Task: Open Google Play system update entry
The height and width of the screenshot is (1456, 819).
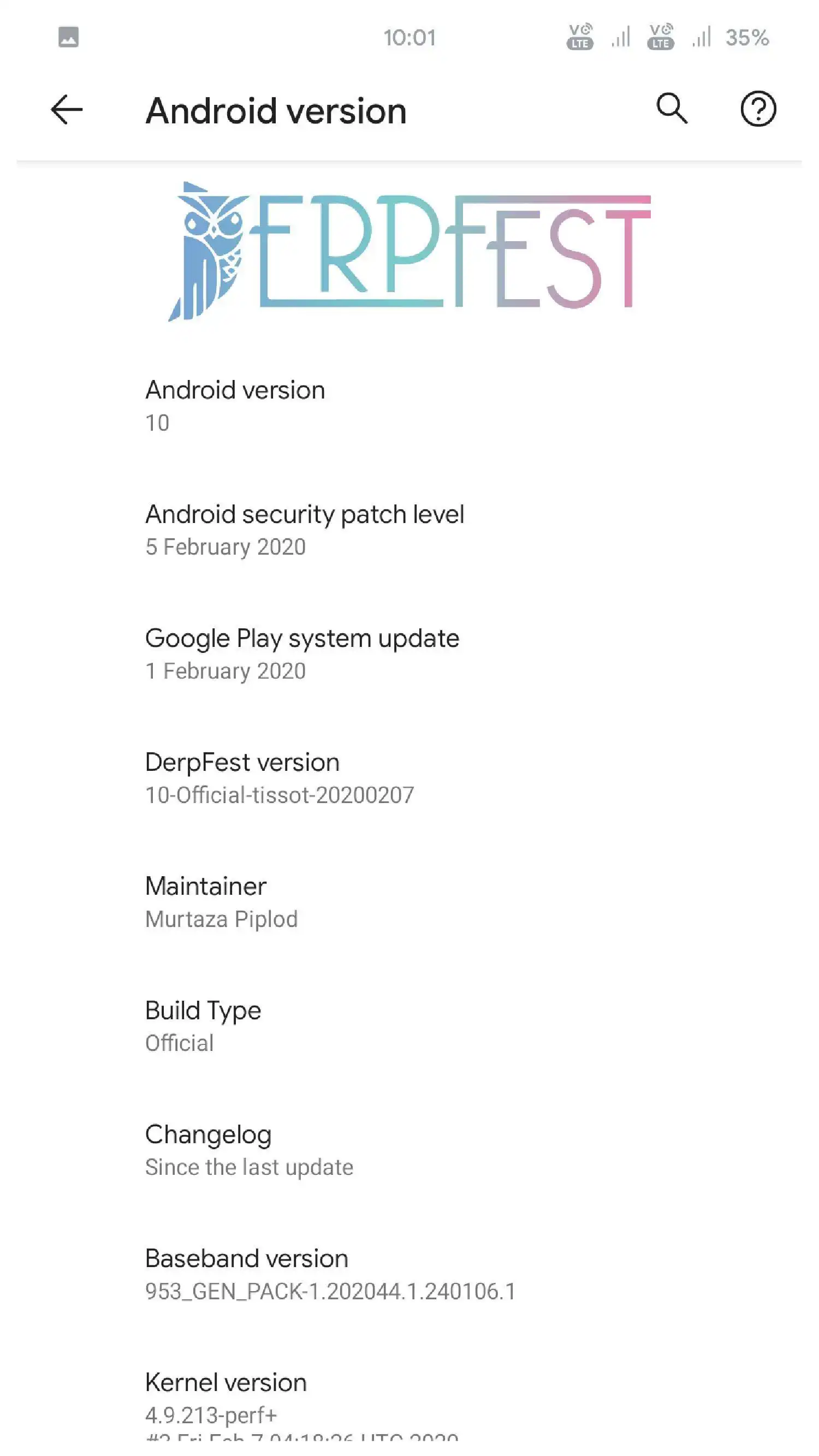Action: click(409, 654)
